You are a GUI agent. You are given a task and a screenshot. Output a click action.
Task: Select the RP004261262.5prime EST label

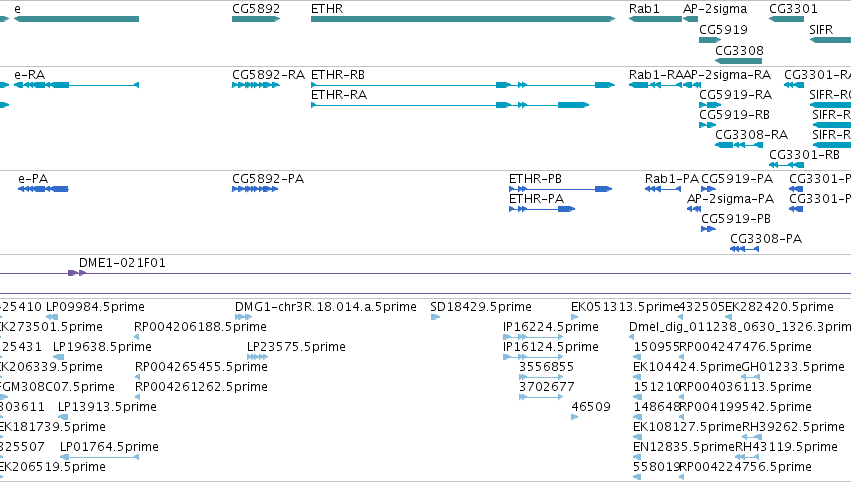tap(201, 387)
